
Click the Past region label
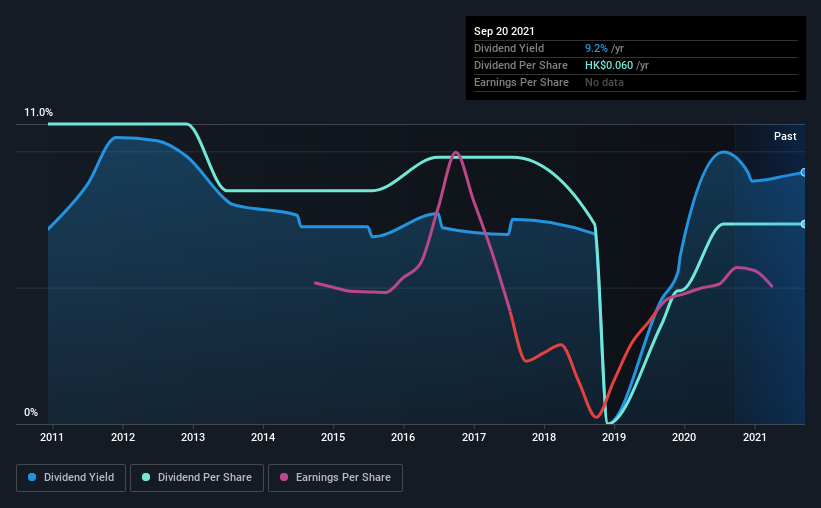tap(785, 136)
